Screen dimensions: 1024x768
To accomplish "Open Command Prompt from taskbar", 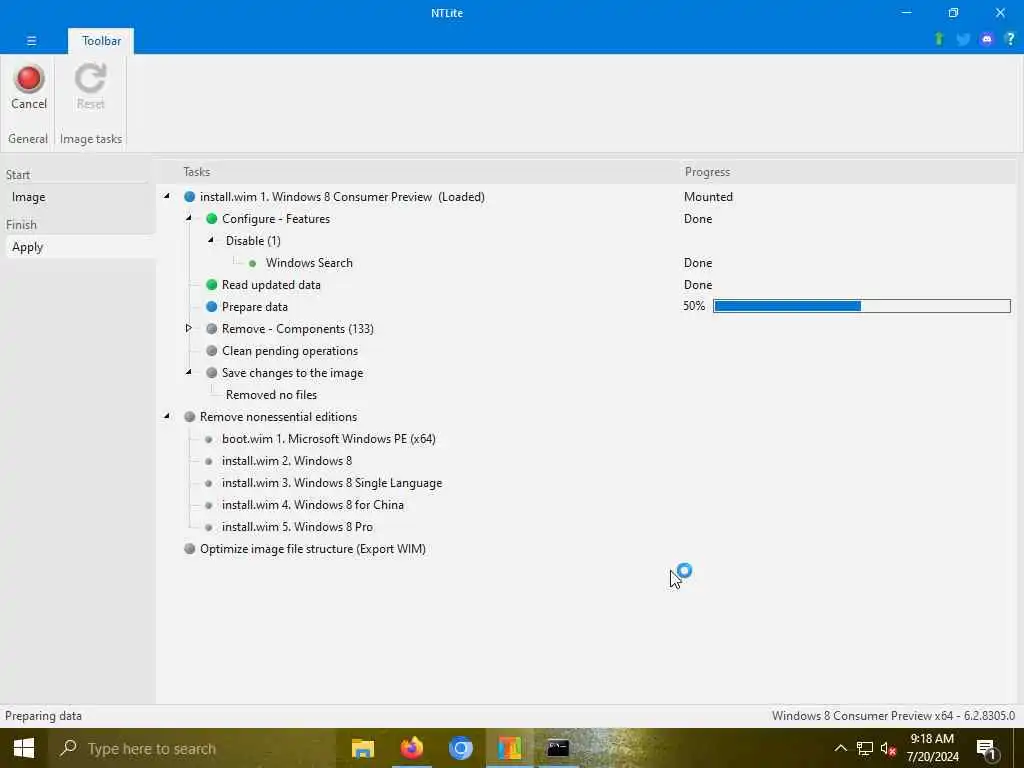I will click(558, 748).
